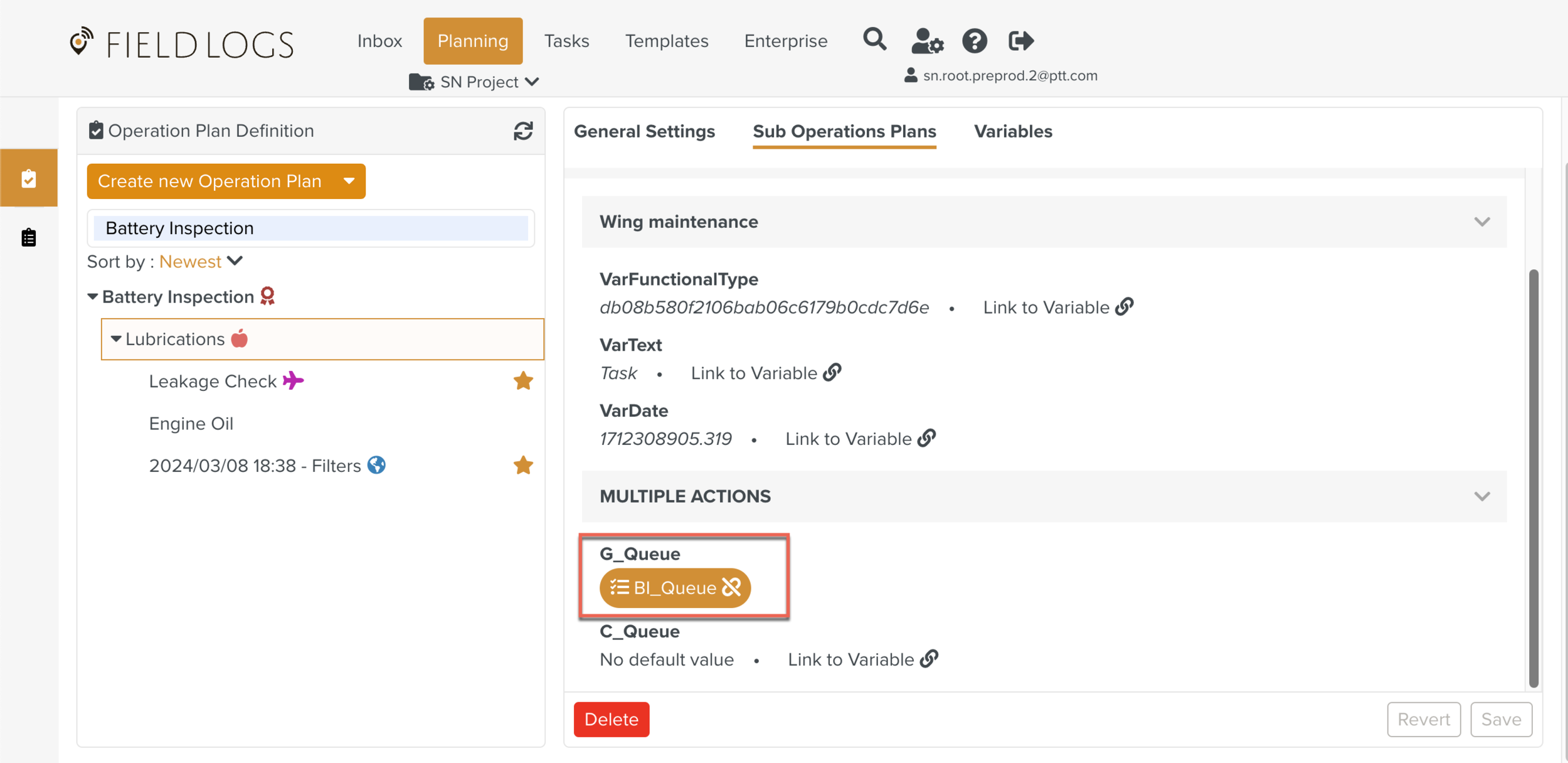Toggle favorite star on Filters item
Viewport: 1568px width, 763px height.
[523, 466]
